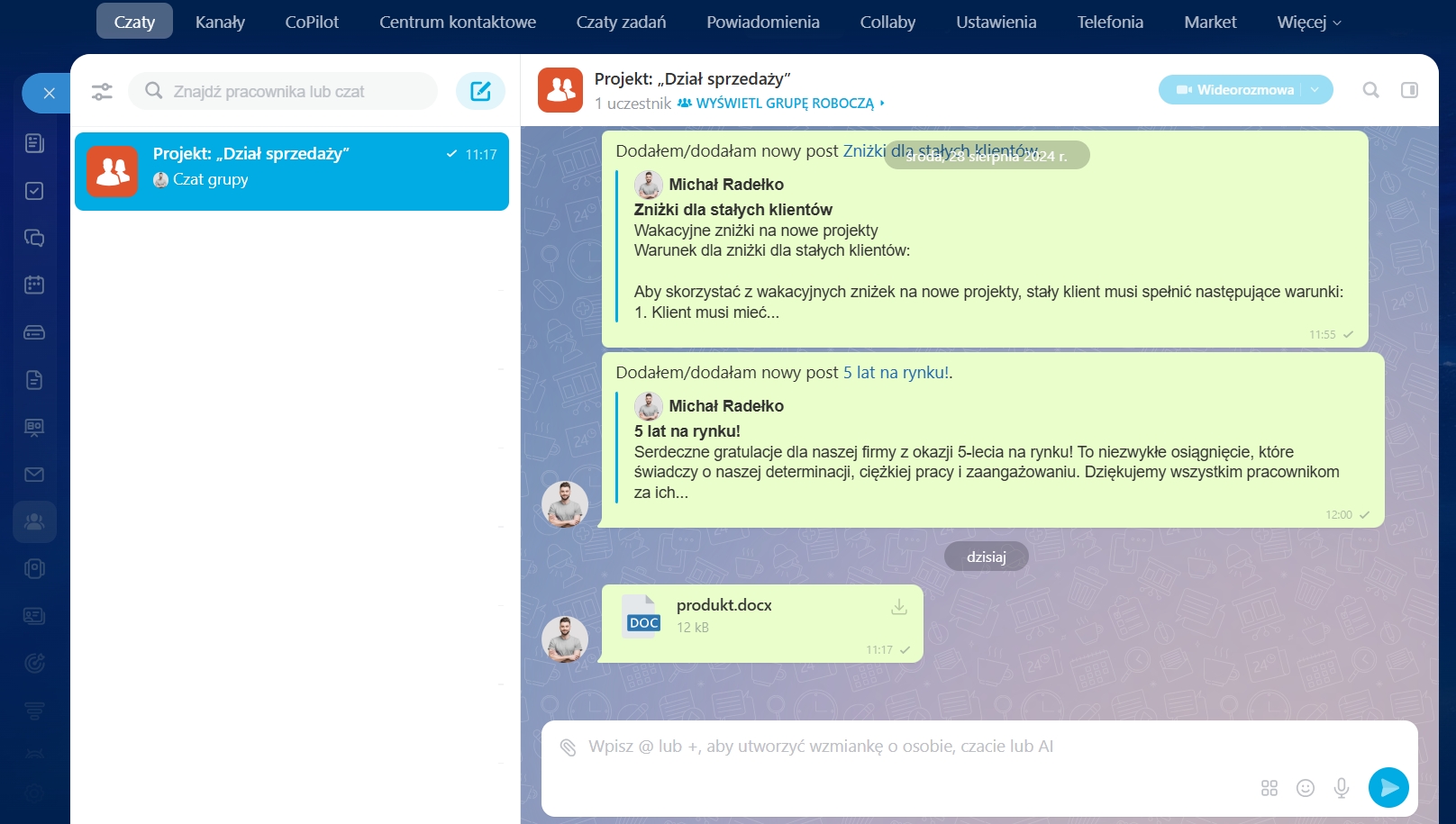Screen dimensions: 1456x824
Task: Switch to the Kanały tab
Action: pyautogui.click(x=220, y=23)
